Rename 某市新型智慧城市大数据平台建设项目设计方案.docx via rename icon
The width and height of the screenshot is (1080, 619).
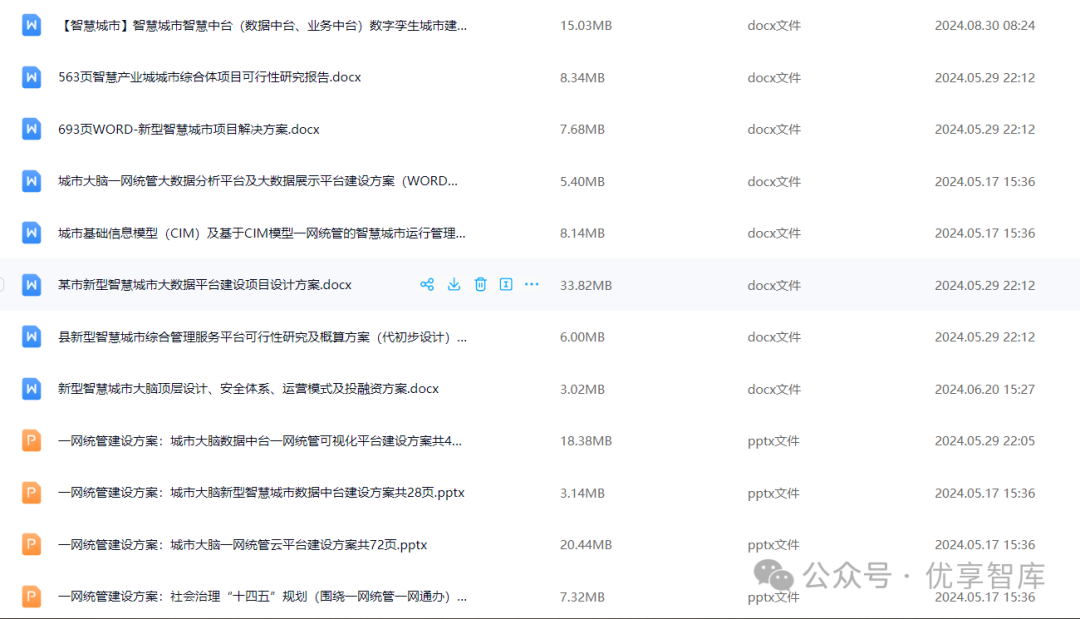tap(506, 284)
